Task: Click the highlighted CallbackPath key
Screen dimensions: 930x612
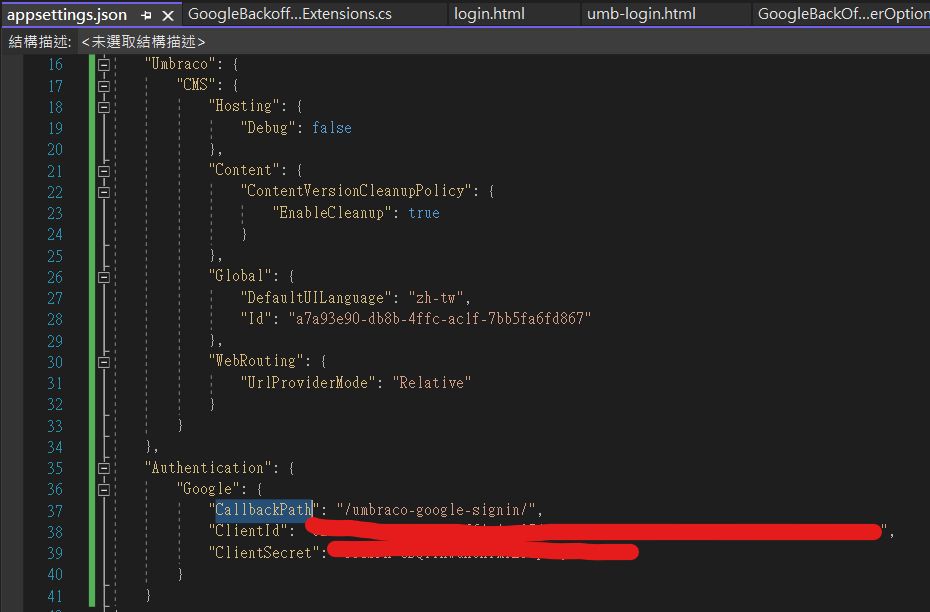Action: [x=263, y=509]
